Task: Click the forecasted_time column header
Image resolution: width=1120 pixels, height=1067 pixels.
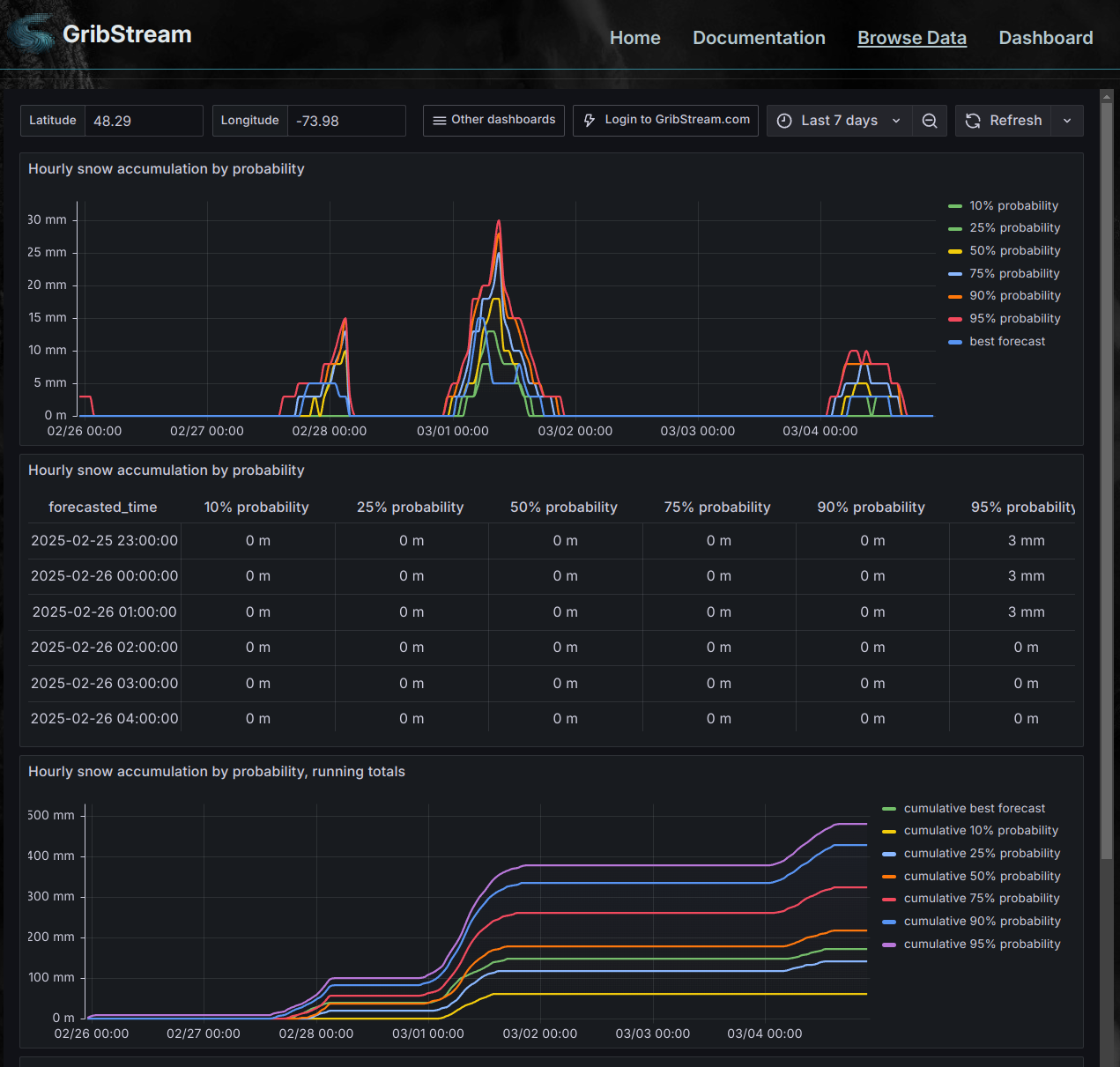Action: coord(103,508)
